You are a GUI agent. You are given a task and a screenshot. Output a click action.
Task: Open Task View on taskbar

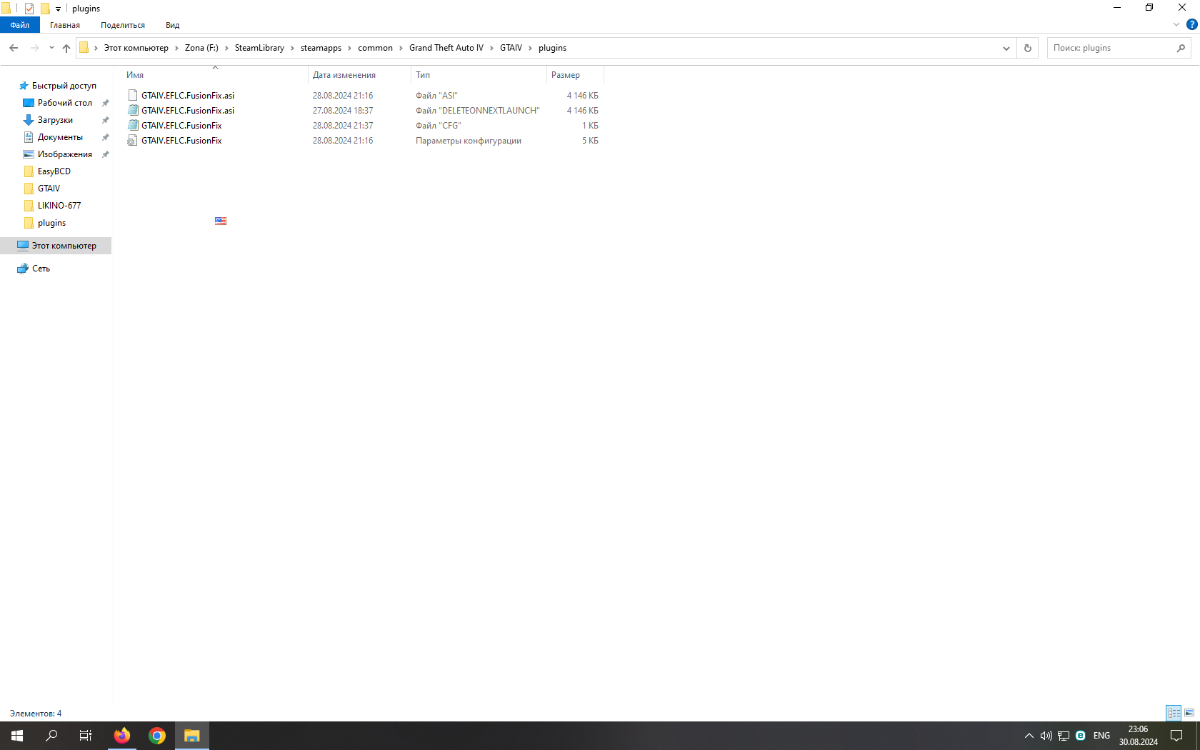86,736
